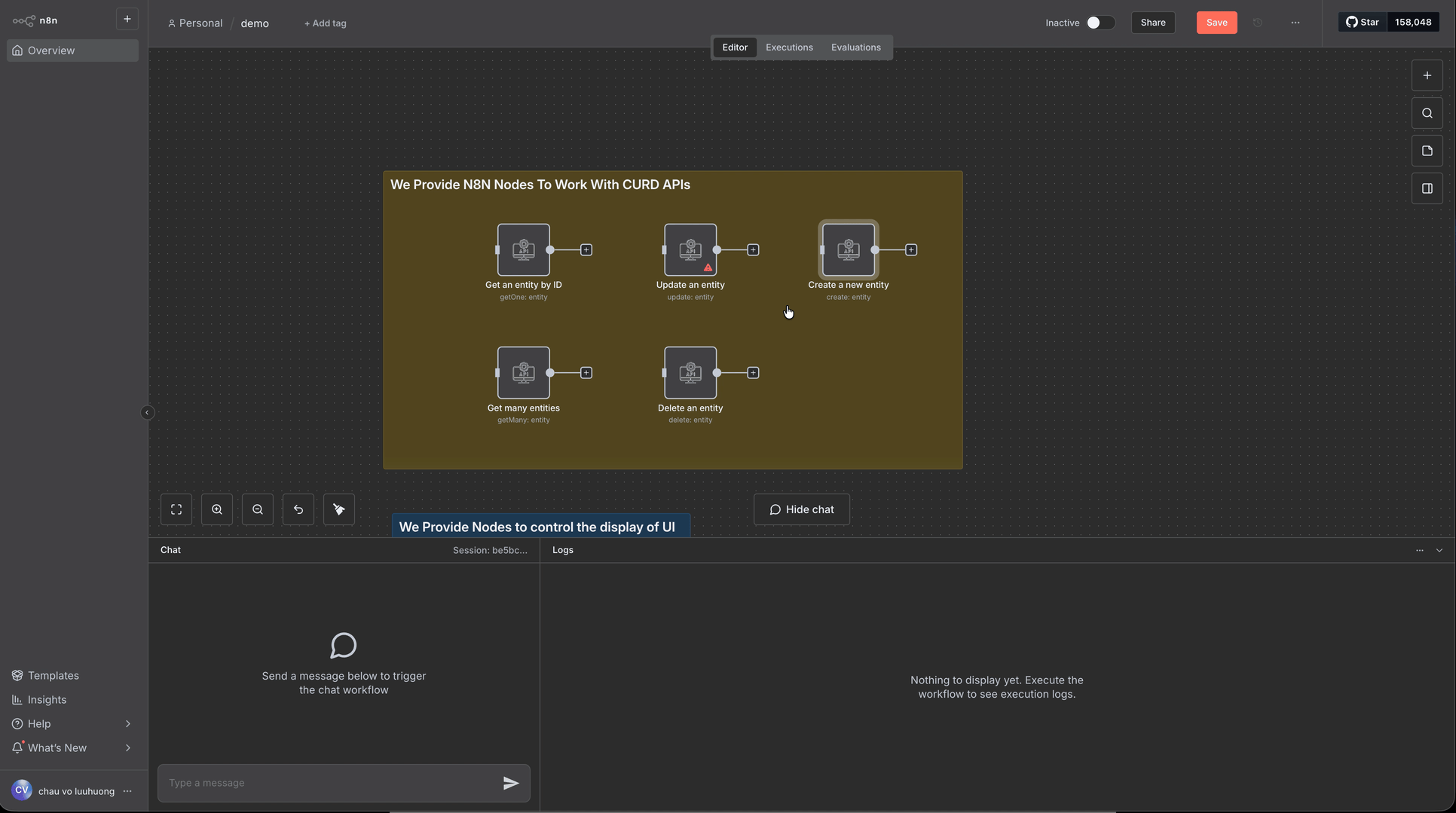The image size is (1456, 813).
Task: Send a chat message with the arrow icon
Action: pyautogui.click(x=510, y=782)
